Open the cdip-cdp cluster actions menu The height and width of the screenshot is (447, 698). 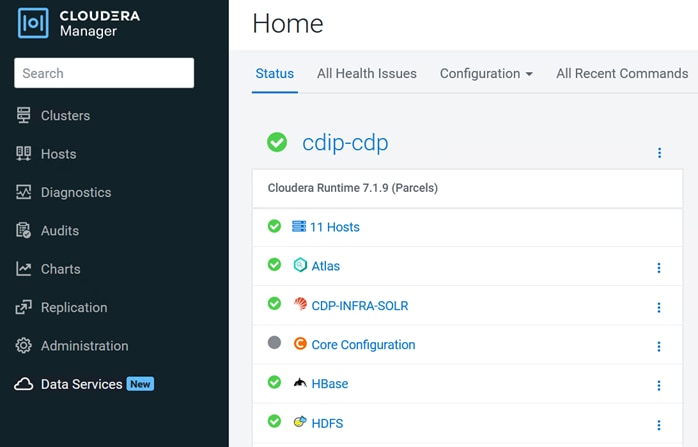pos(659,153)
